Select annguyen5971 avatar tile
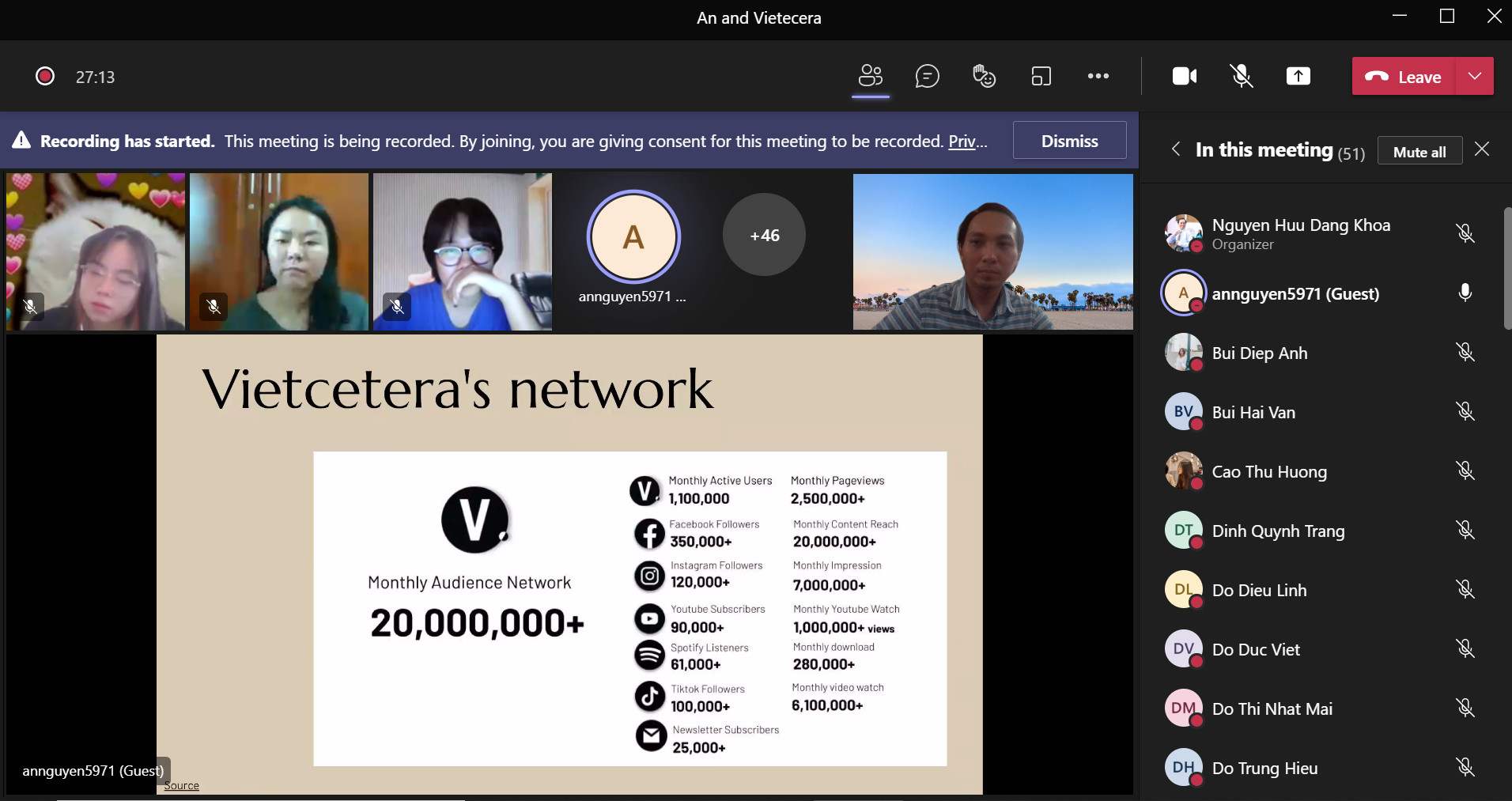Screen dimensions: 1512x801 click(633, 236)
